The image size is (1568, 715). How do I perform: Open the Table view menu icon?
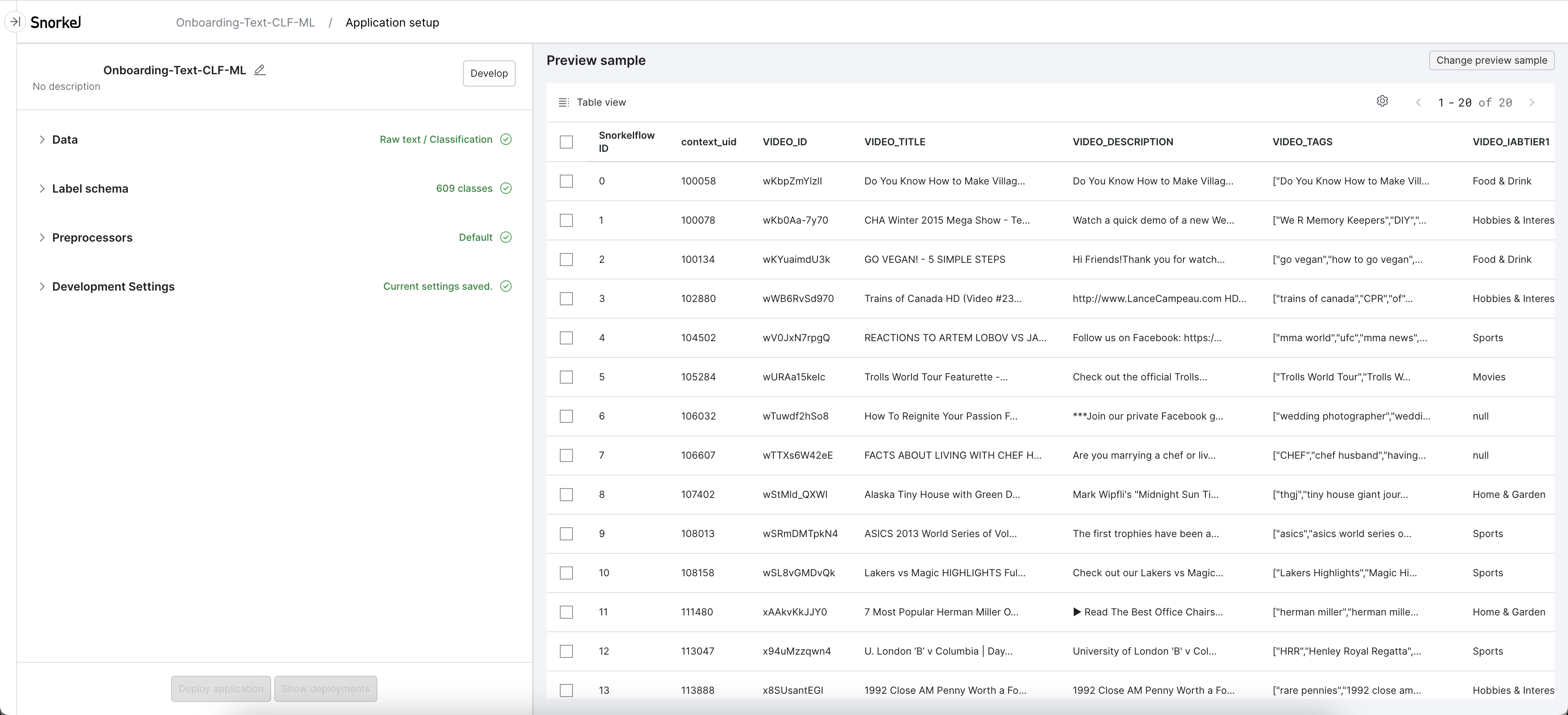[563, 102]
